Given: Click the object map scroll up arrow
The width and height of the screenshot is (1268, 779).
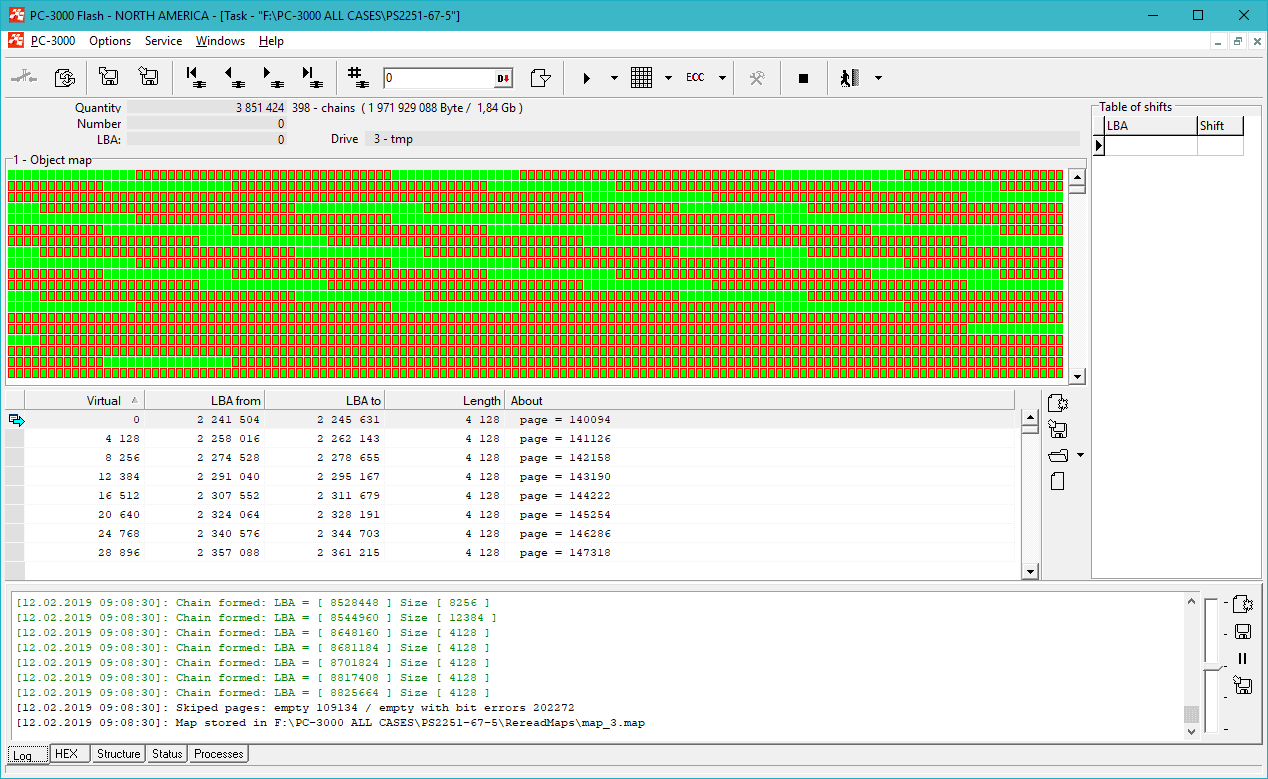Looking at the screenshot, I should point(1077,177).
